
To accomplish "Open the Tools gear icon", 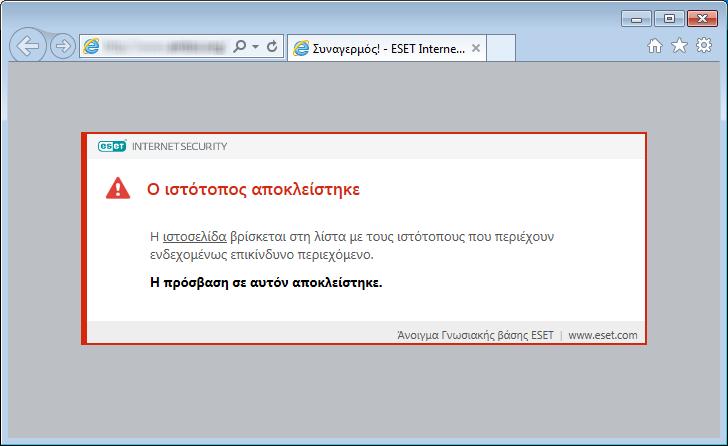I will pyautogui.click(x=704, y=45).
